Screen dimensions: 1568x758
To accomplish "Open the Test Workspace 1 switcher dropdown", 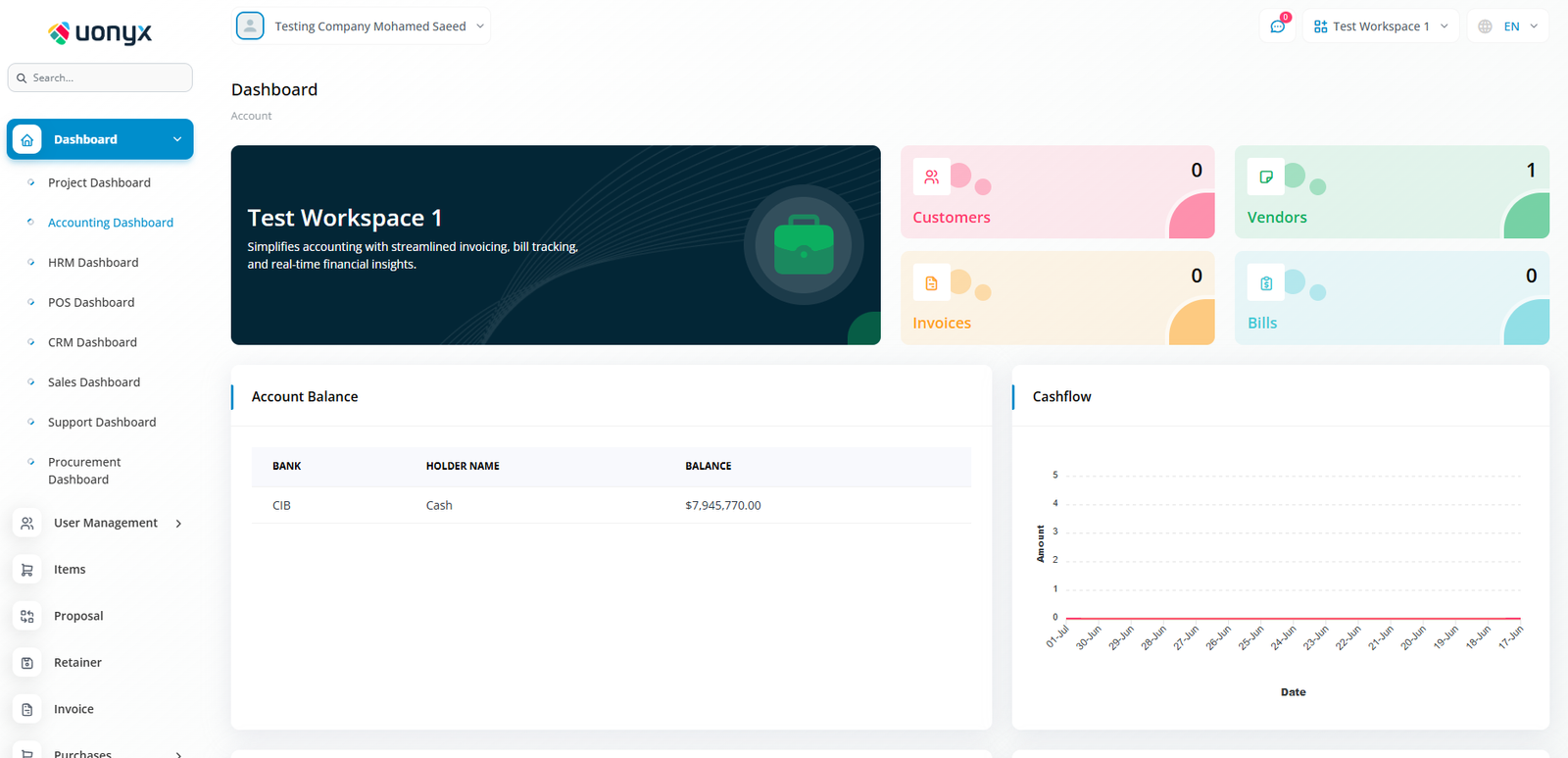I will pyautogui.click(x=1380, y=26).
